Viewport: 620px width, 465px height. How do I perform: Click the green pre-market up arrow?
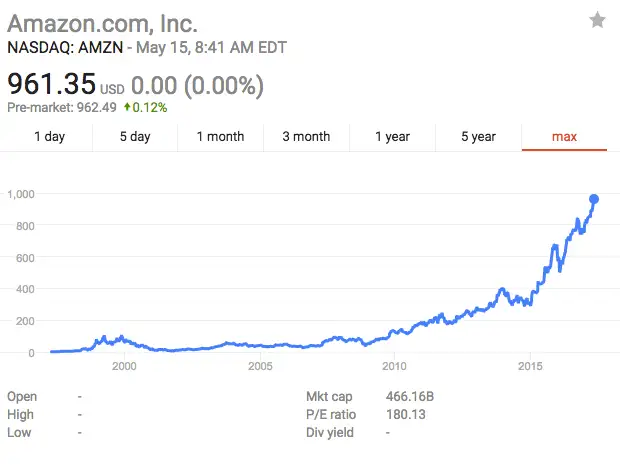127,107
